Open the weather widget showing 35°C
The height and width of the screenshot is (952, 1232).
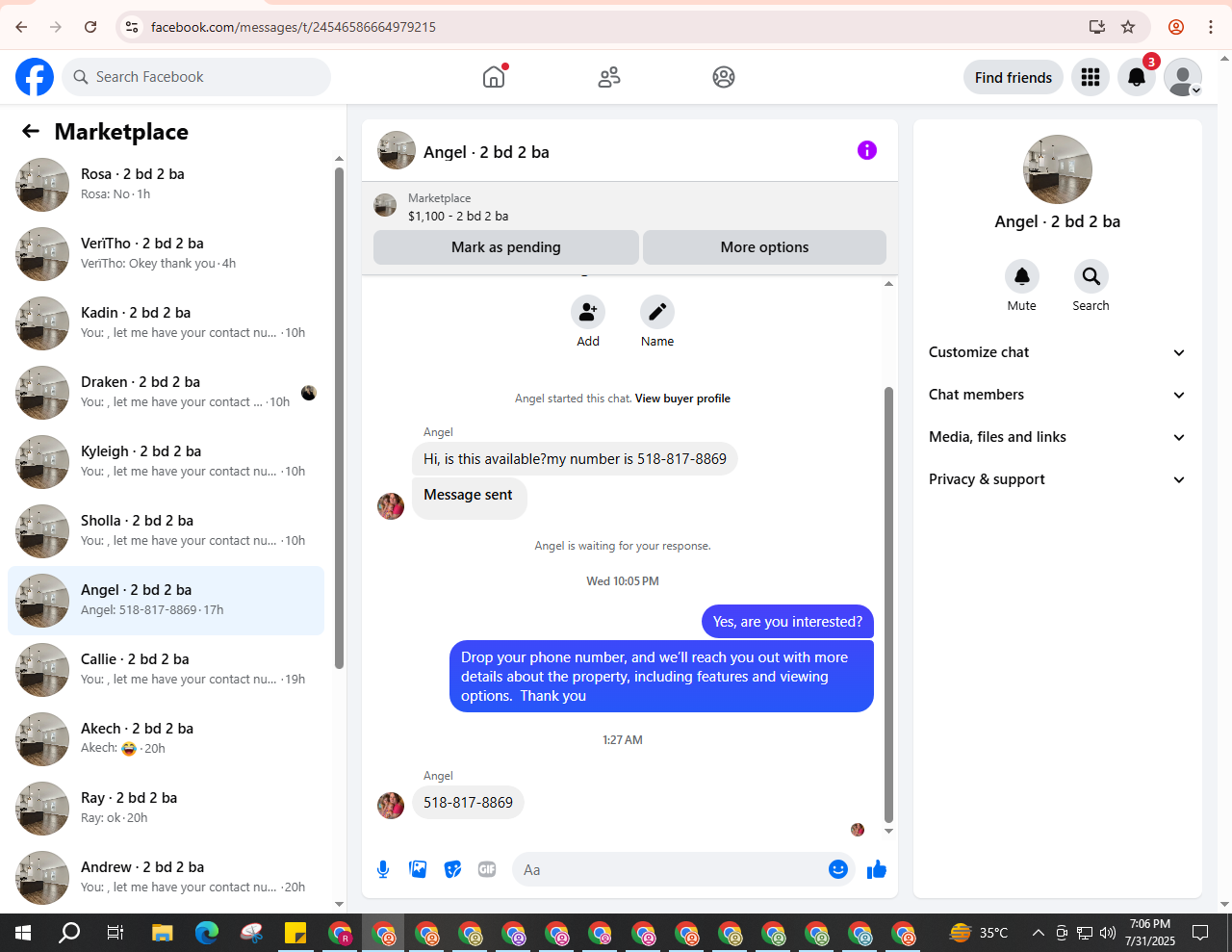(979, 933)
